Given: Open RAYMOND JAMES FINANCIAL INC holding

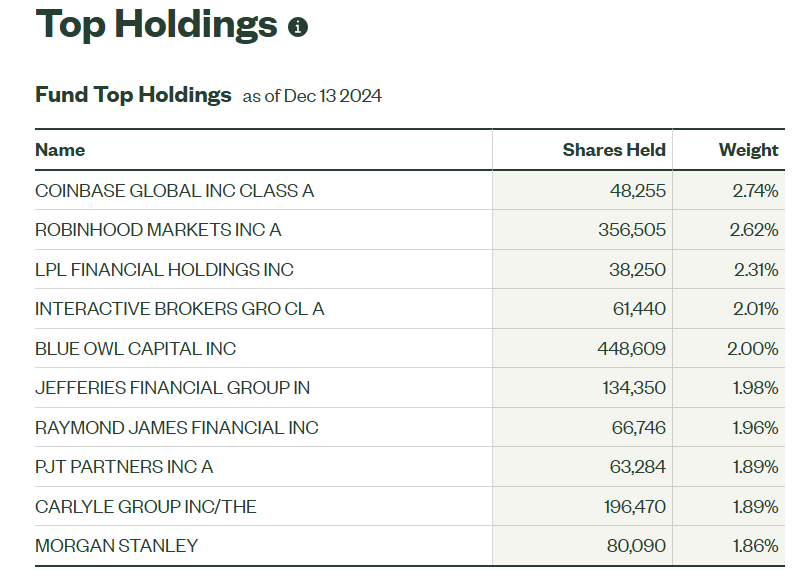Looking at the screenshot, I should pyautogui.click(x=176, y=428).
